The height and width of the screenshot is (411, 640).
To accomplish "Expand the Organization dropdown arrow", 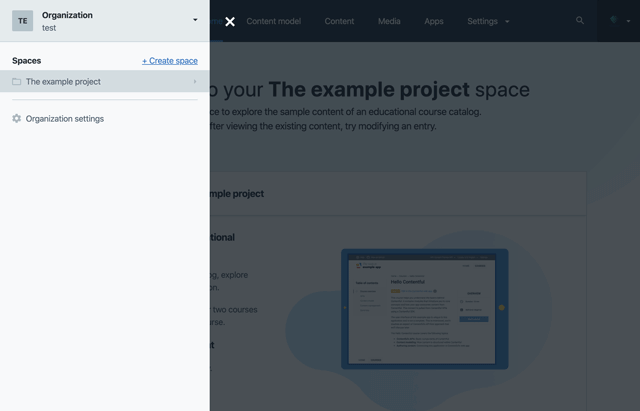I will pyautogui.click(x=195, y=20).
